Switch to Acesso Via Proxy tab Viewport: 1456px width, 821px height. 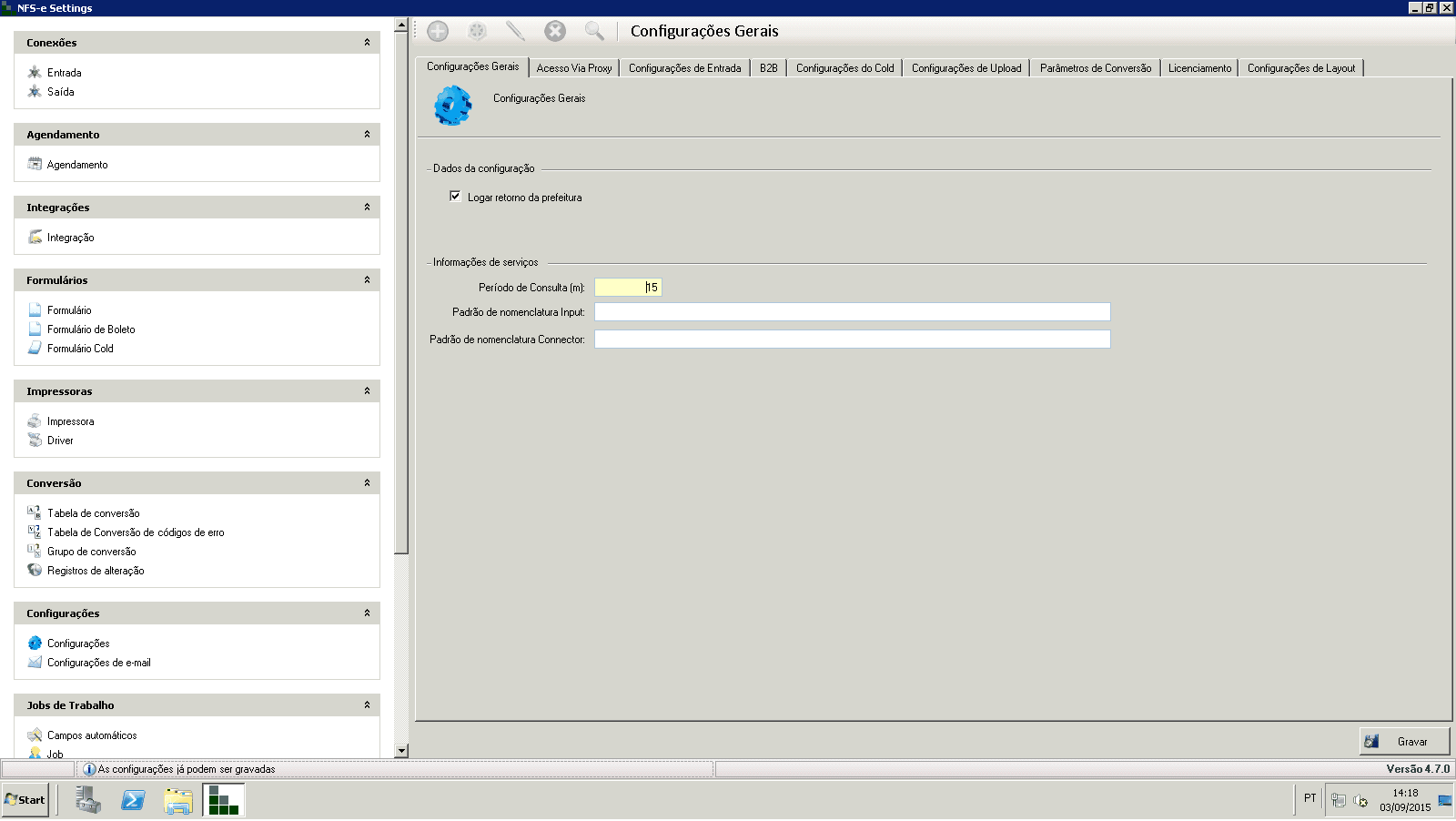pyautogui.click(x=574, y=68)
